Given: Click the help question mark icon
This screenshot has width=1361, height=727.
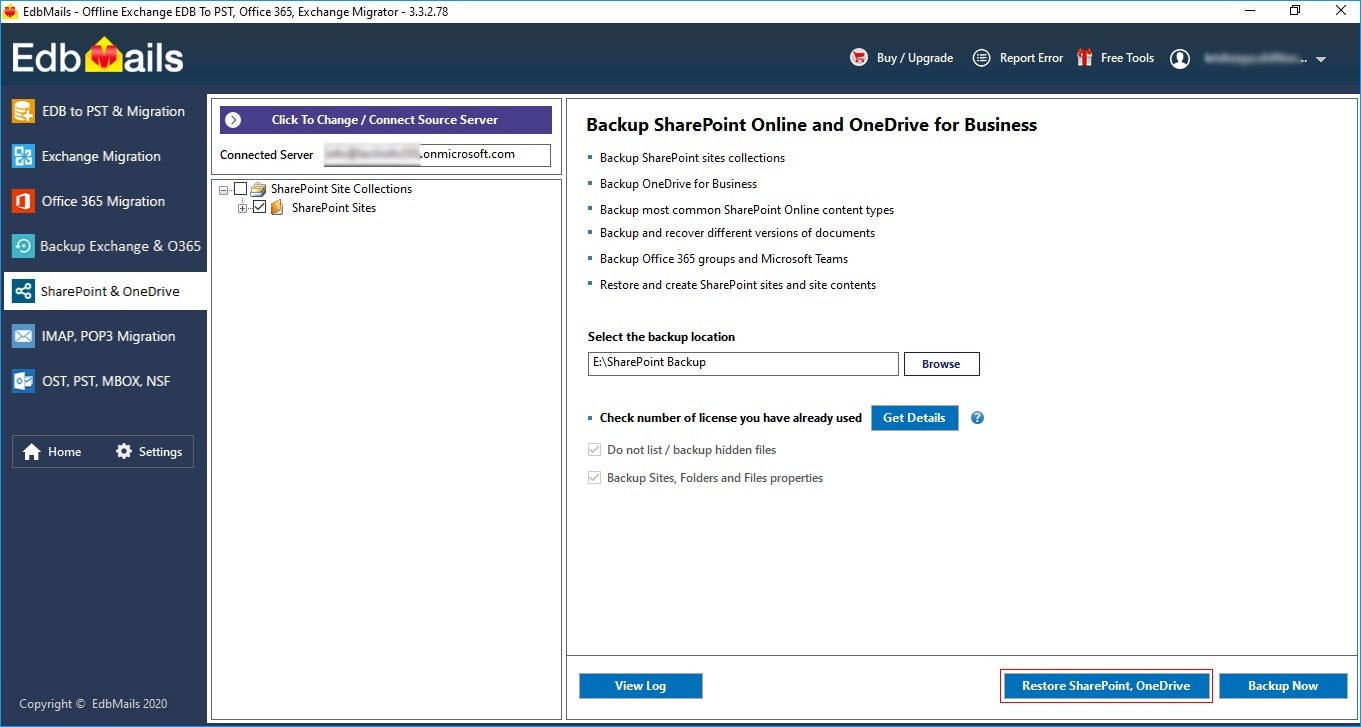Looking at the screenshot, I should [x=977, y=418].
